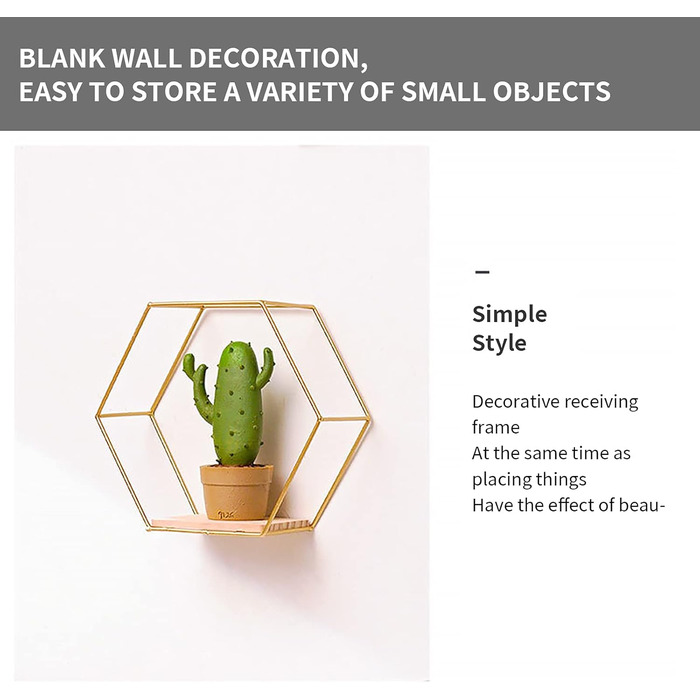Click the cactus's right arm

[265, 370]
